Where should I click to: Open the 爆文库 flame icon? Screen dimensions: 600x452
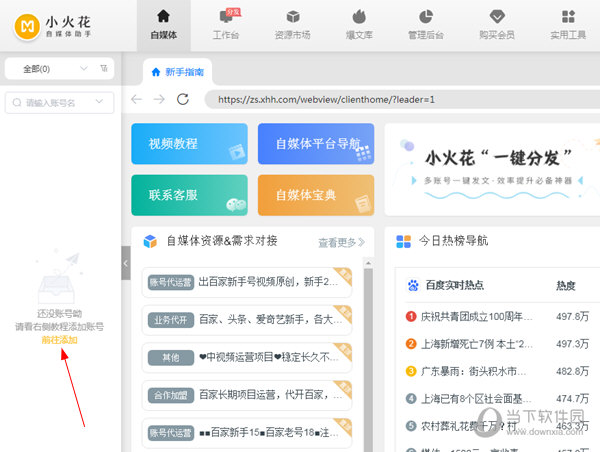coord(359,16)
